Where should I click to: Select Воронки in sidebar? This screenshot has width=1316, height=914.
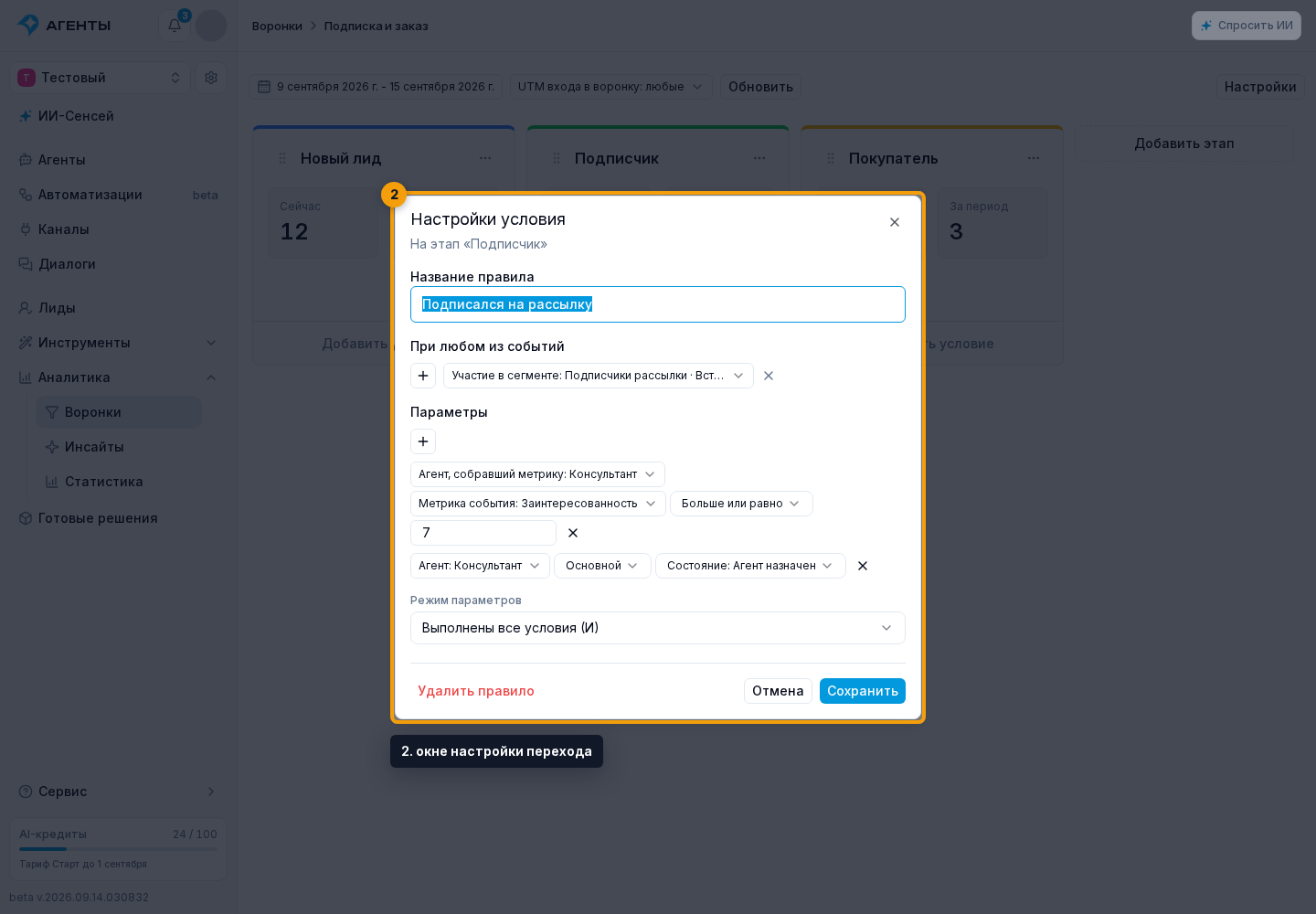pyautogui.click(x=119, y=412)
